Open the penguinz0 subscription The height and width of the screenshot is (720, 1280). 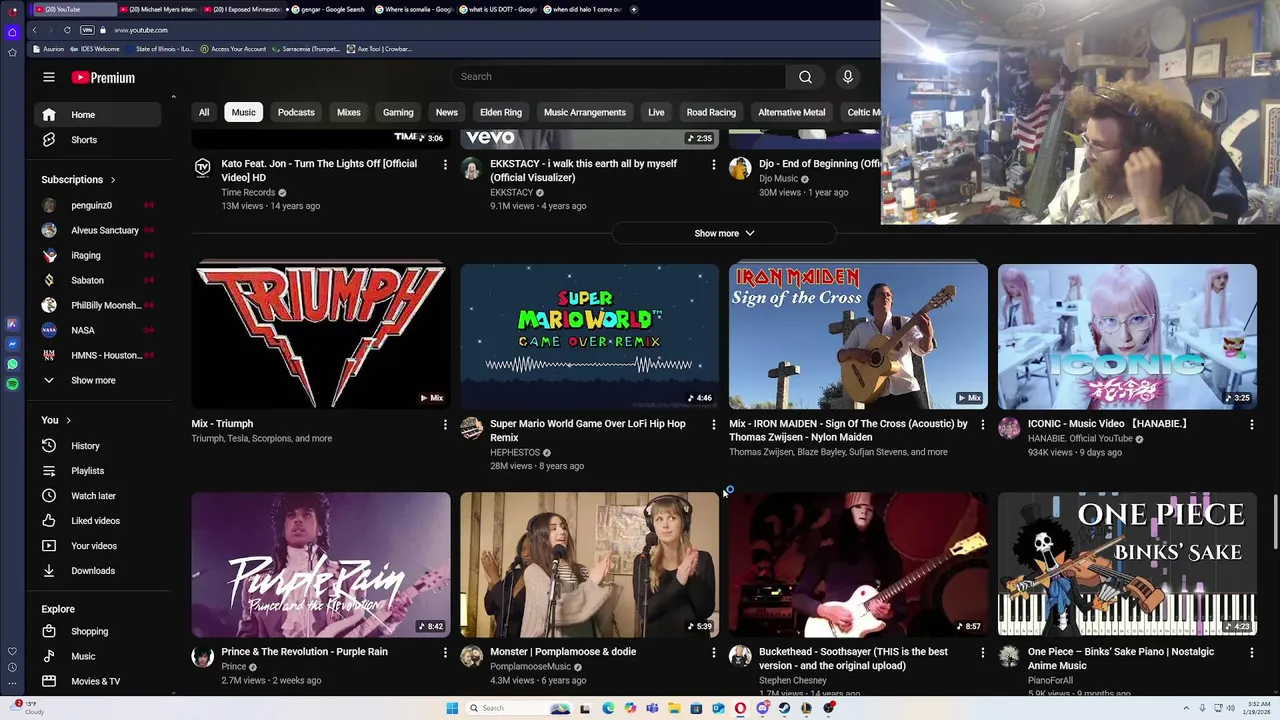98,206
